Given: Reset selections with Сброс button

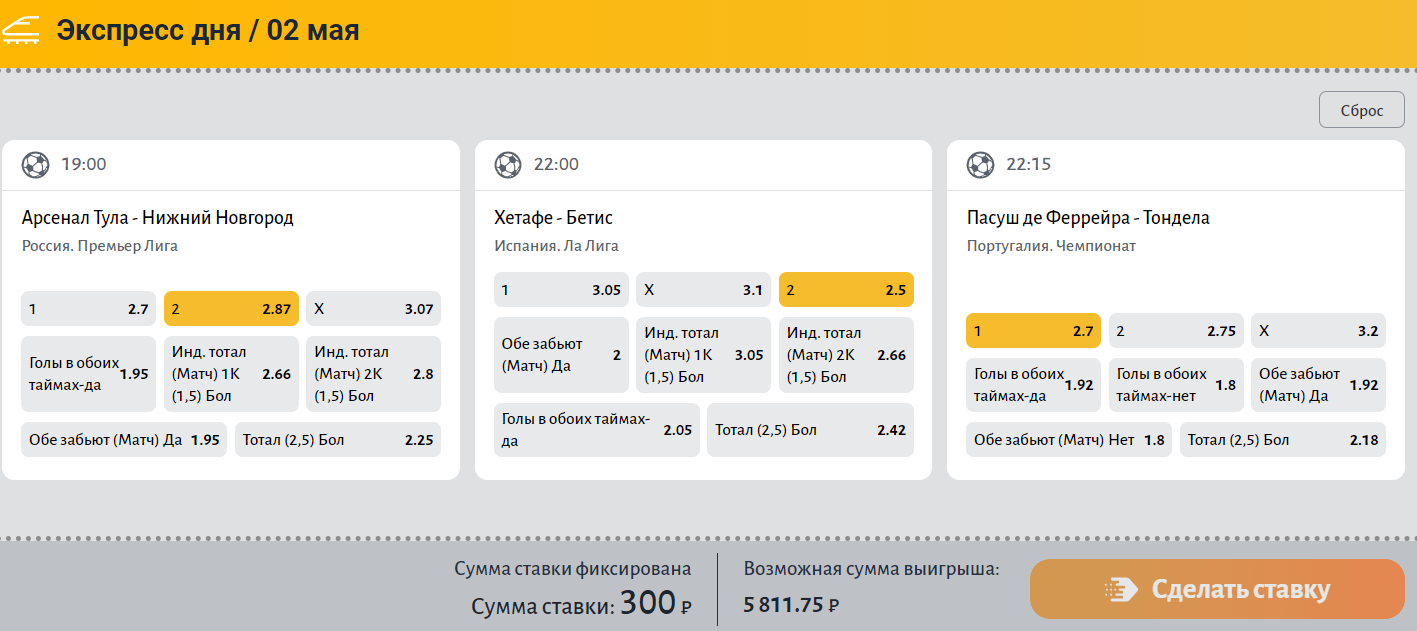Looking at the screenshot, I should click(1362, 110).
